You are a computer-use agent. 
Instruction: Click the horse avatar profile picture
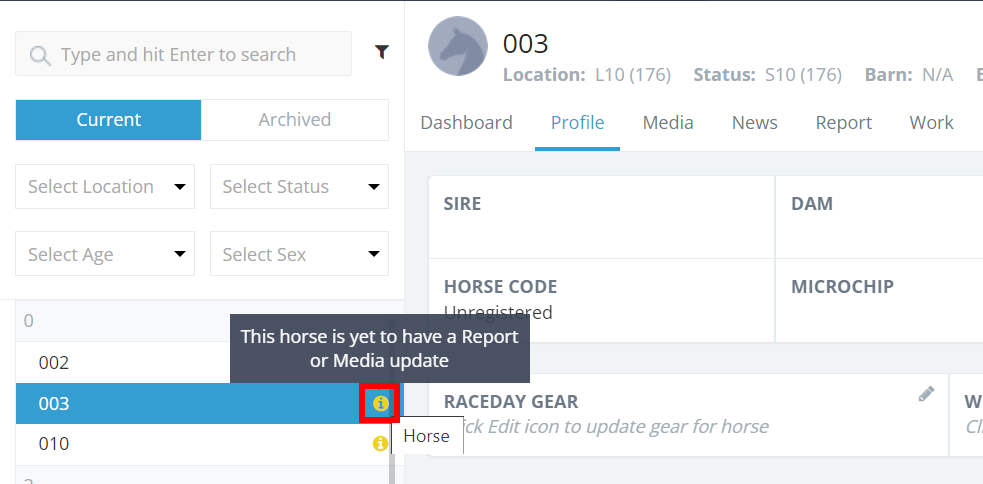point(458,47)
